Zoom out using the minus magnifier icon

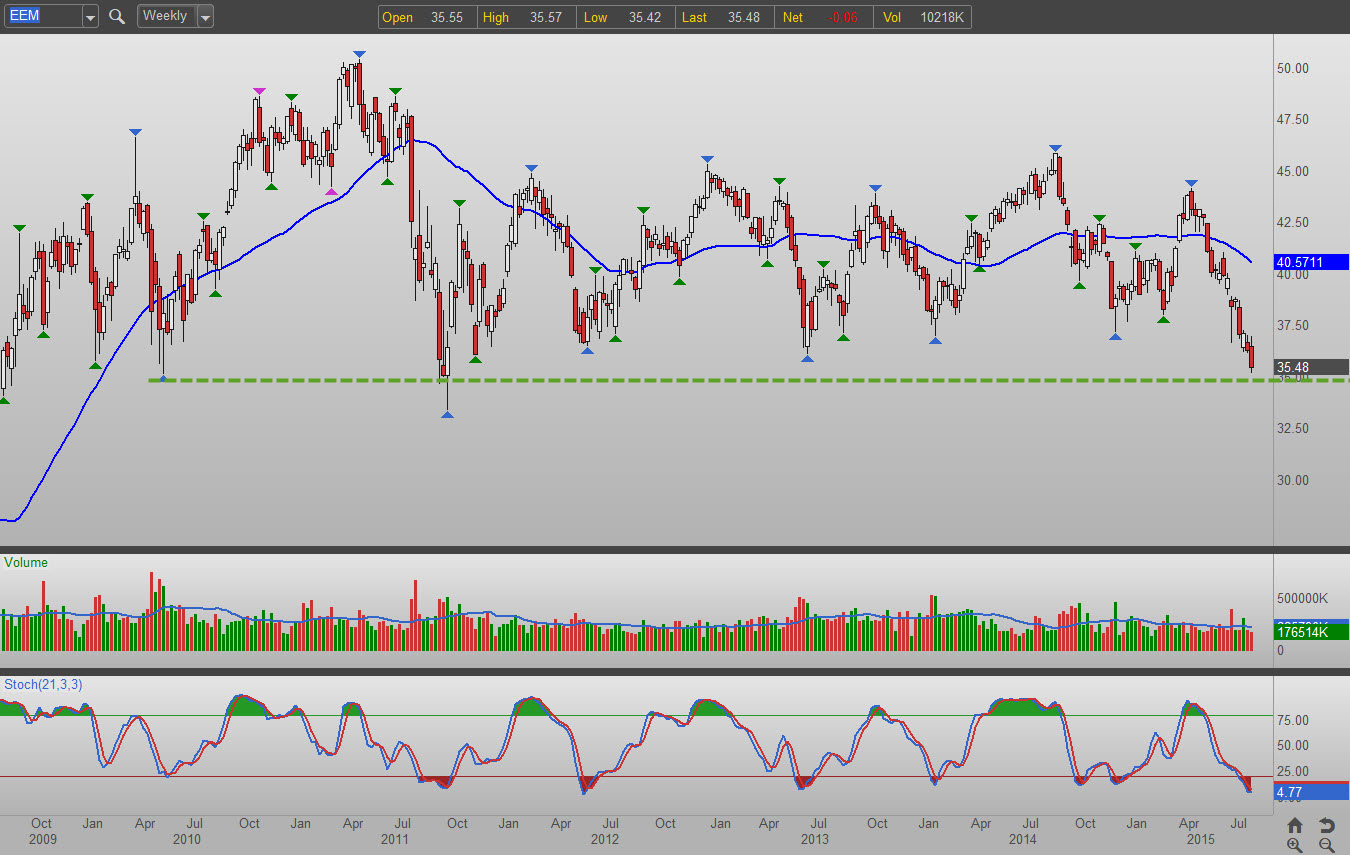point(1327,845)
